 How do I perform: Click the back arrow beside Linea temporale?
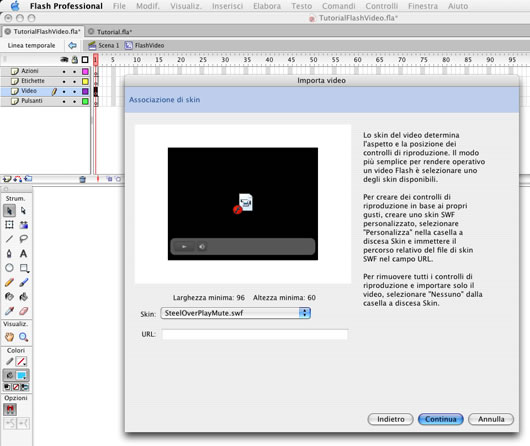click(72, 45)
